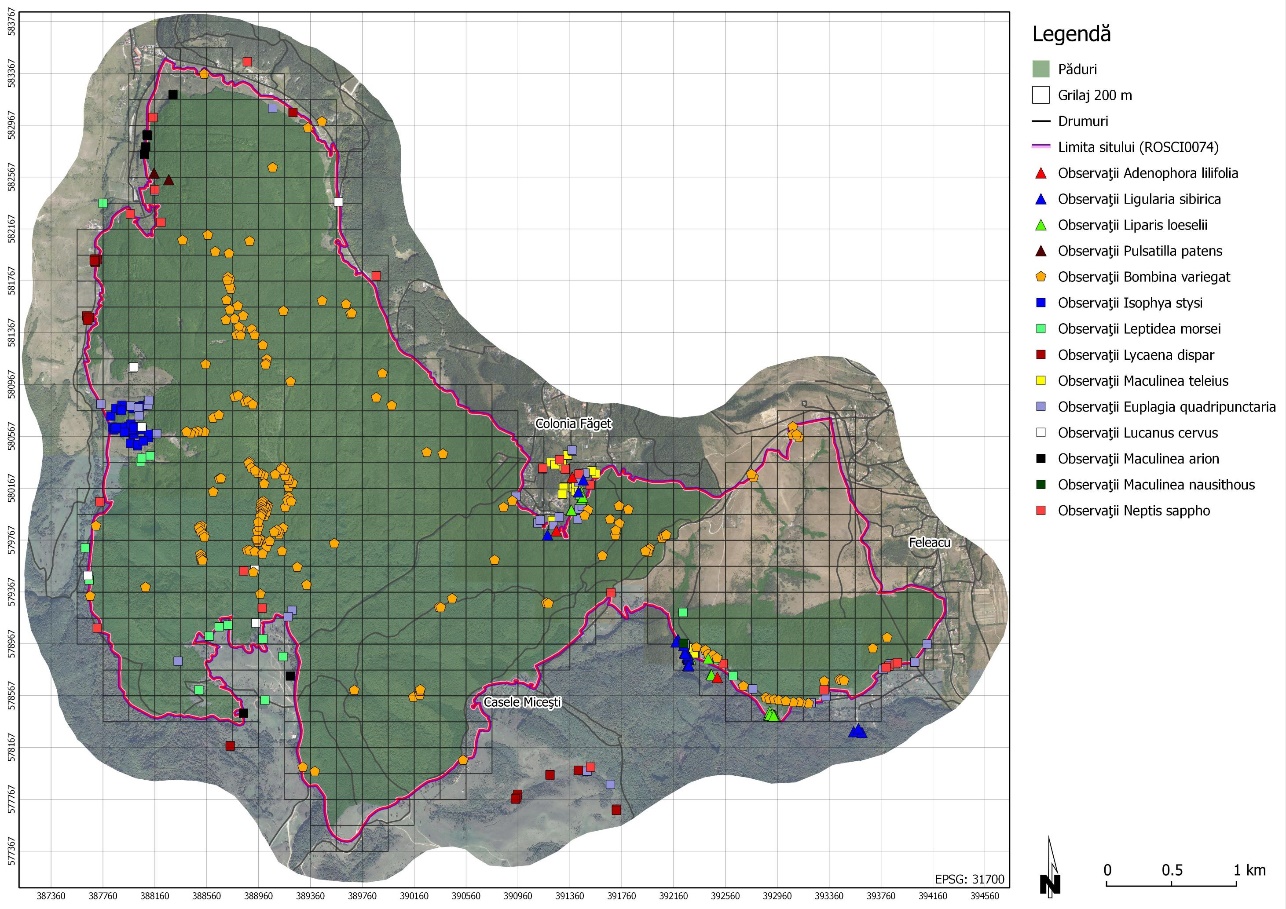1286x909 pixels.
Task: Click the 'Observații Bombina variegat' label
Action: pyautogui.click(x=1146, y=277)
